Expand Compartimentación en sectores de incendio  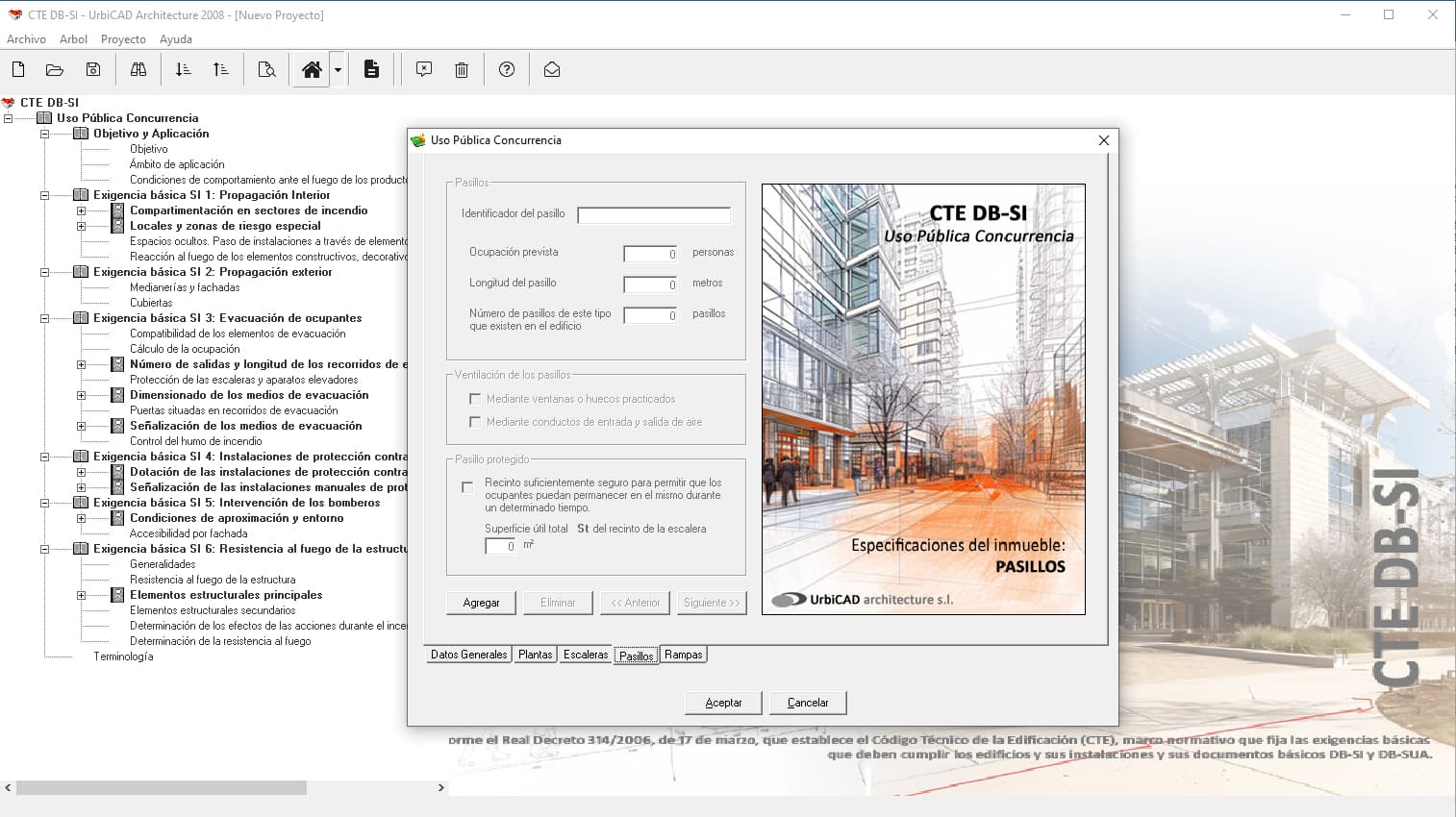[x=81, y=210]
